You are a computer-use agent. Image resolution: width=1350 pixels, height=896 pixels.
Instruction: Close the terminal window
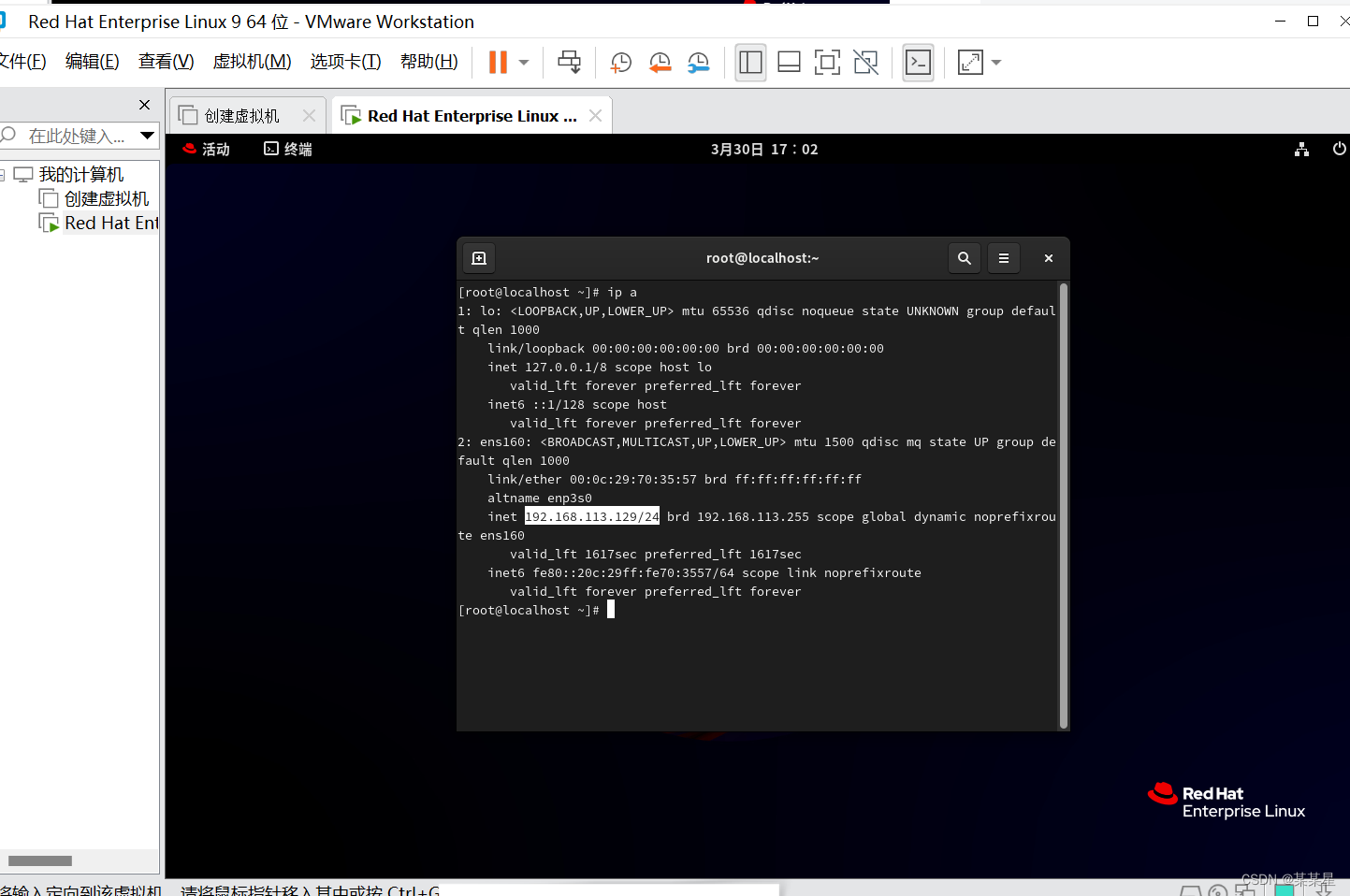click(x=1049, y=258)
